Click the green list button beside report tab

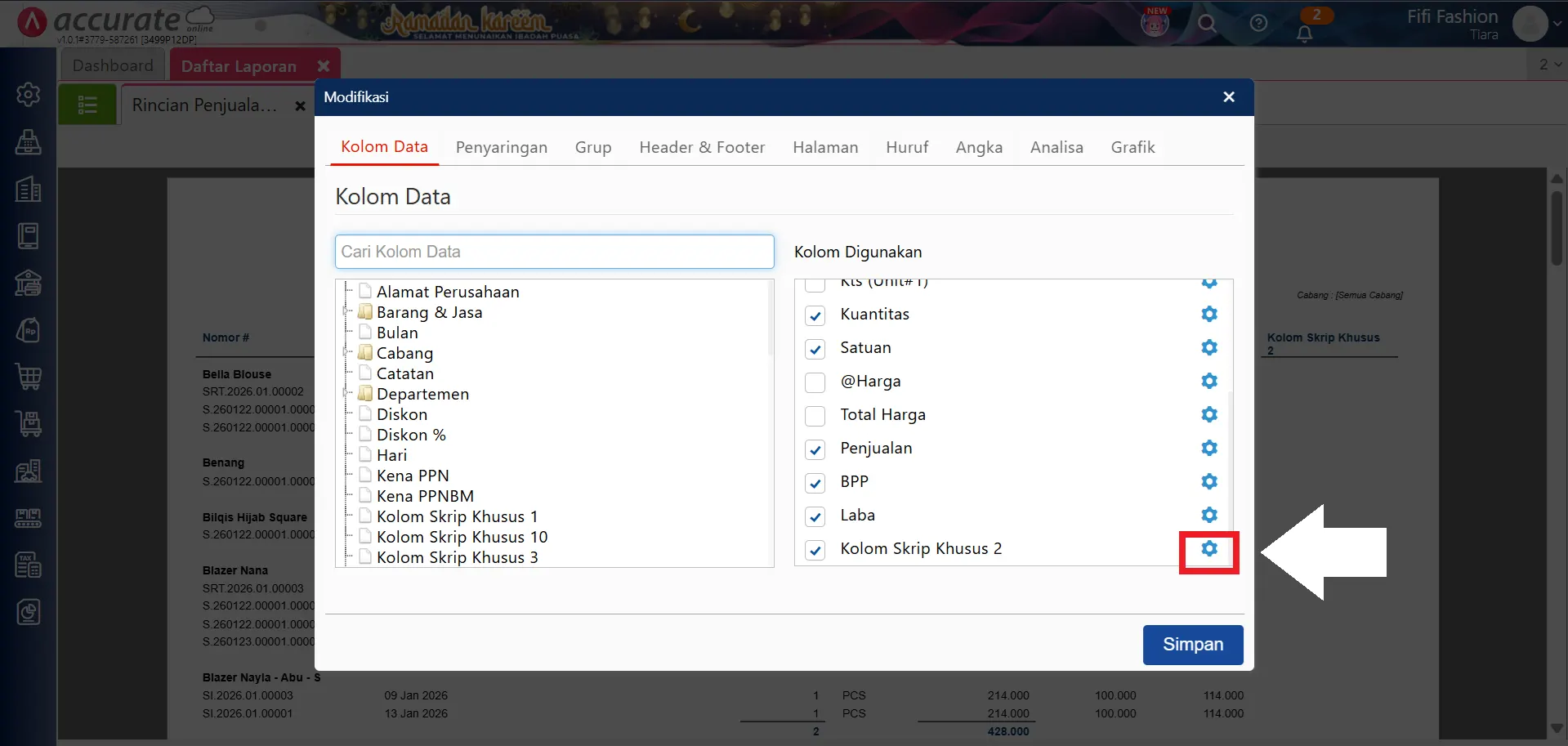[87, 105]
